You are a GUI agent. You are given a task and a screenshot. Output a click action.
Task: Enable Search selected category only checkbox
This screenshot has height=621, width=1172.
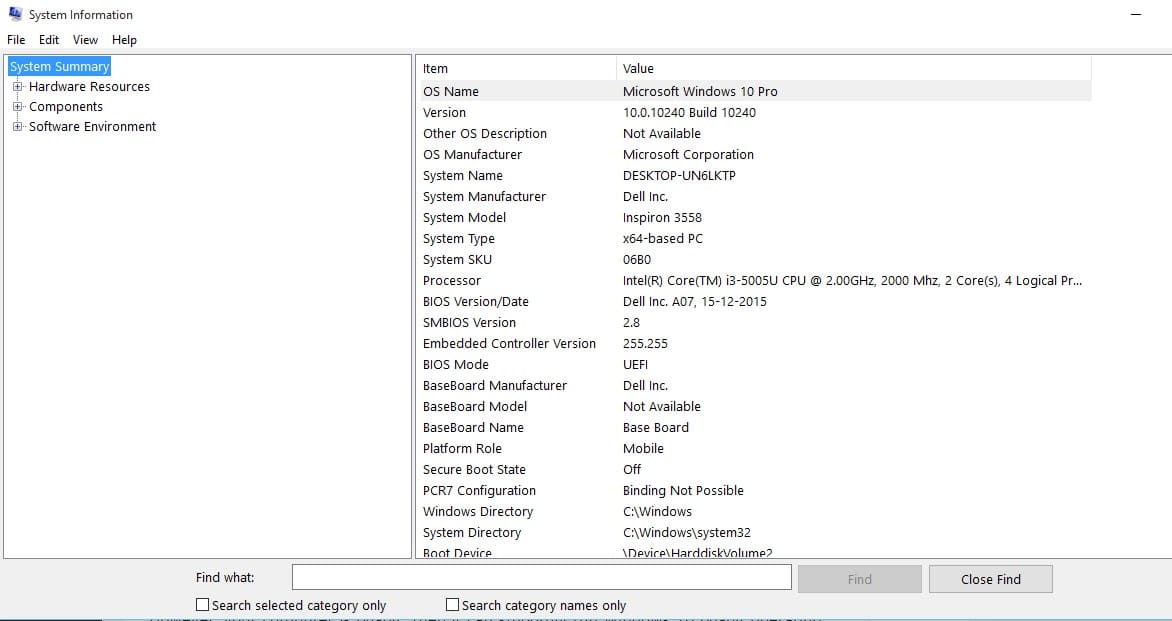203,605
